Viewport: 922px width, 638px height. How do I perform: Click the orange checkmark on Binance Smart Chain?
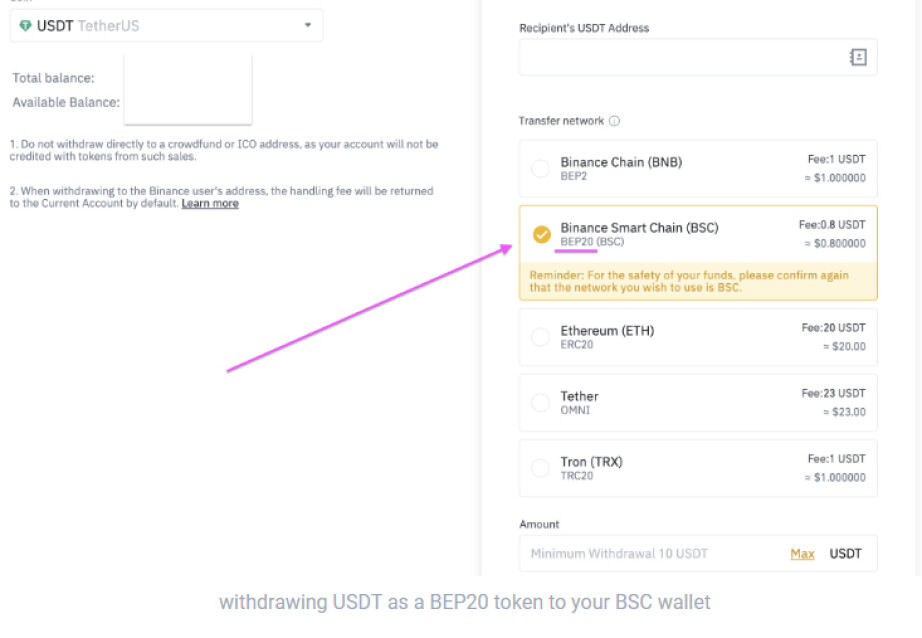[x=542, y=235]
